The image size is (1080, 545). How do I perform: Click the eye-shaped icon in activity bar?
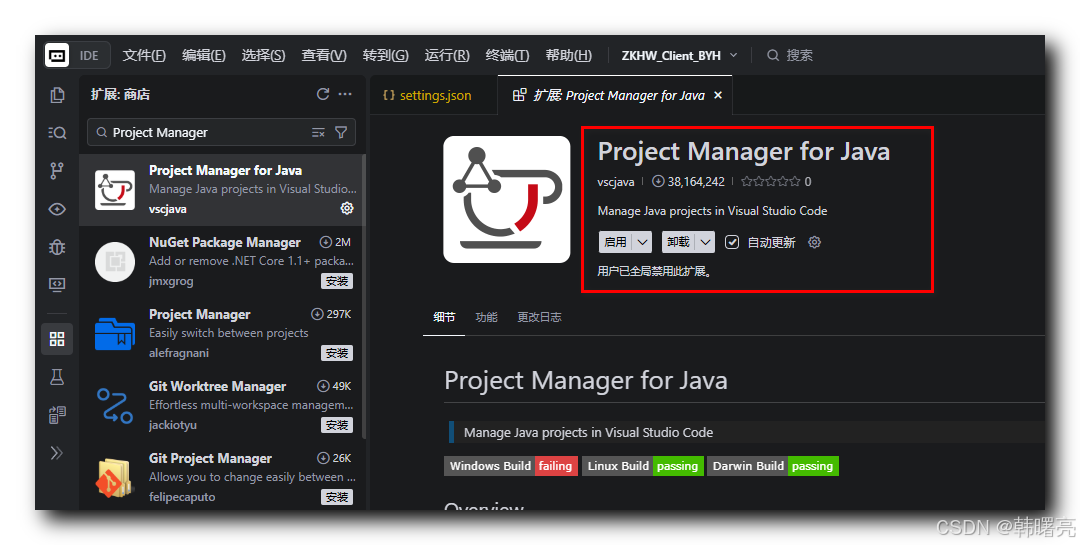(x=57, y=209)
